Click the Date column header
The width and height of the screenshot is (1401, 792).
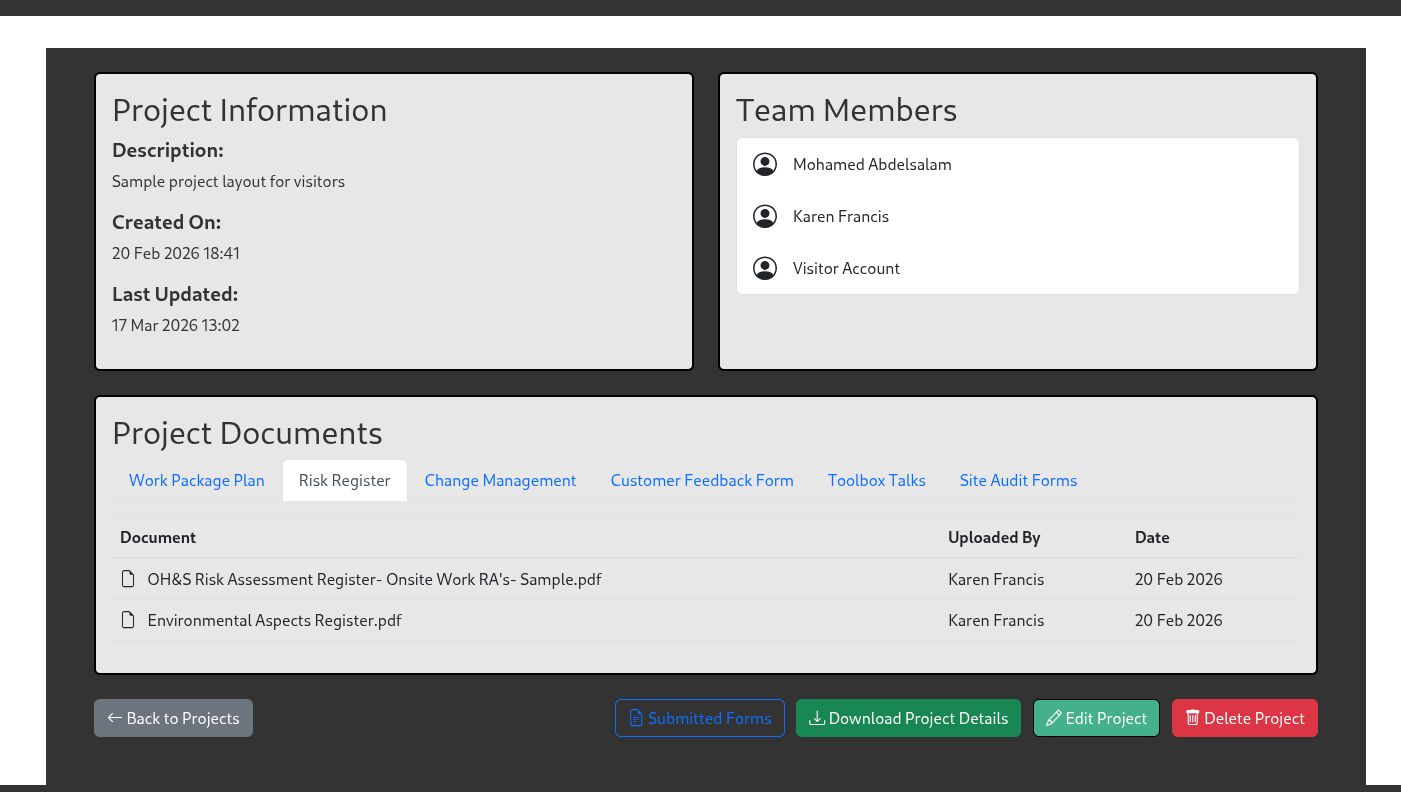1152,537
